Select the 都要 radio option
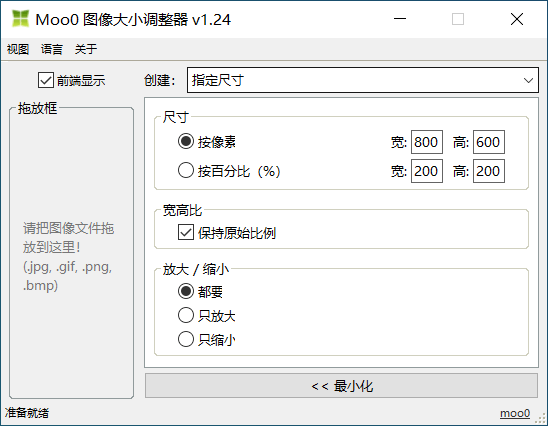The height and width of the screenshot is (426, 548). pyautogui.click(x=186, y=291)
